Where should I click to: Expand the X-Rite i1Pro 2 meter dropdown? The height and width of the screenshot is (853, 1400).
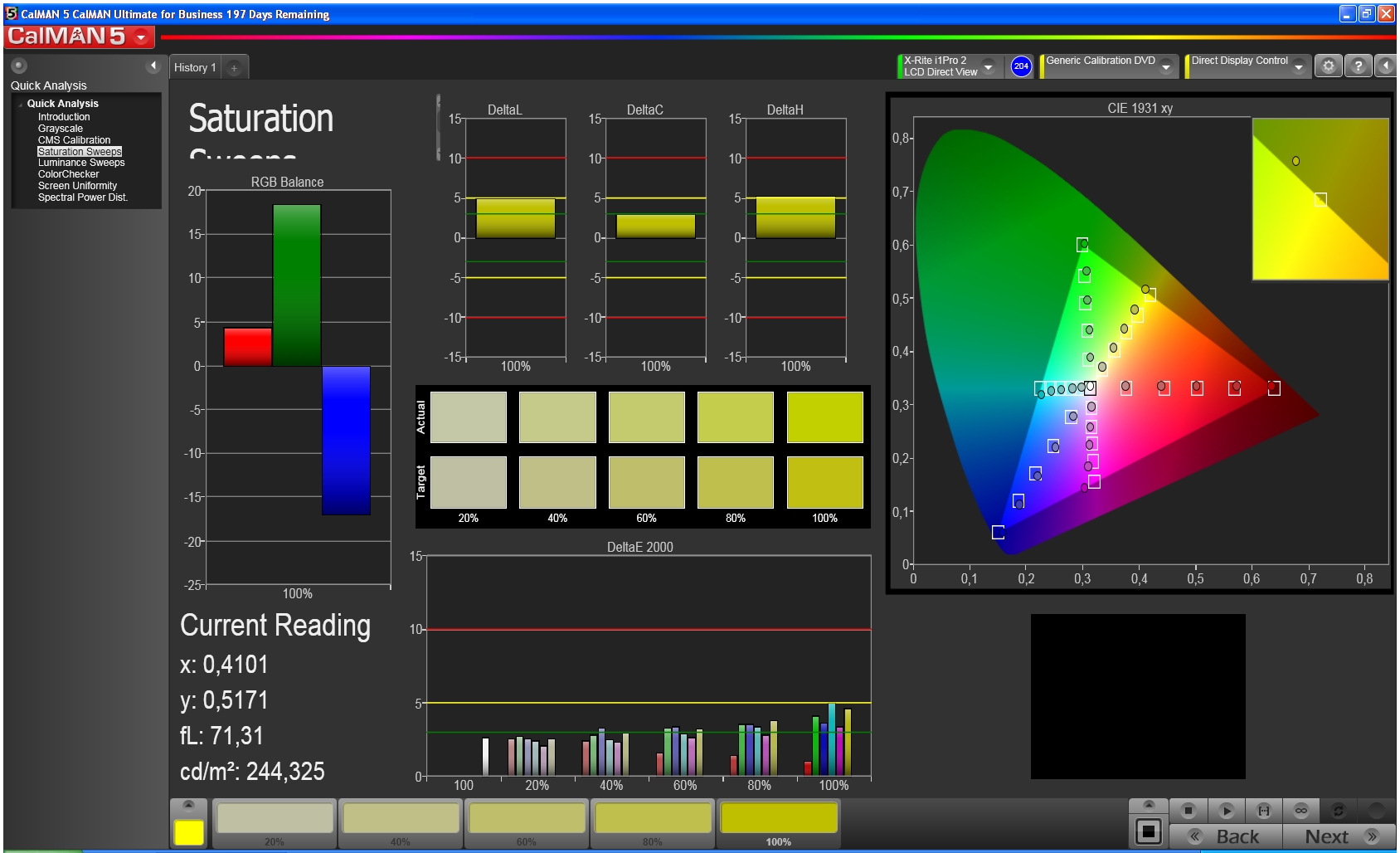coord(988,67)
